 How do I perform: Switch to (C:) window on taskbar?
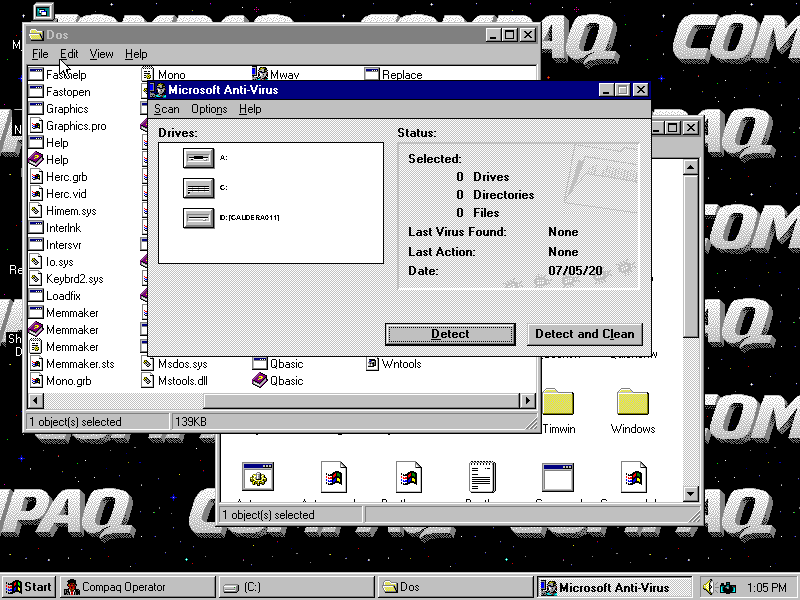(x=296, y=587)
